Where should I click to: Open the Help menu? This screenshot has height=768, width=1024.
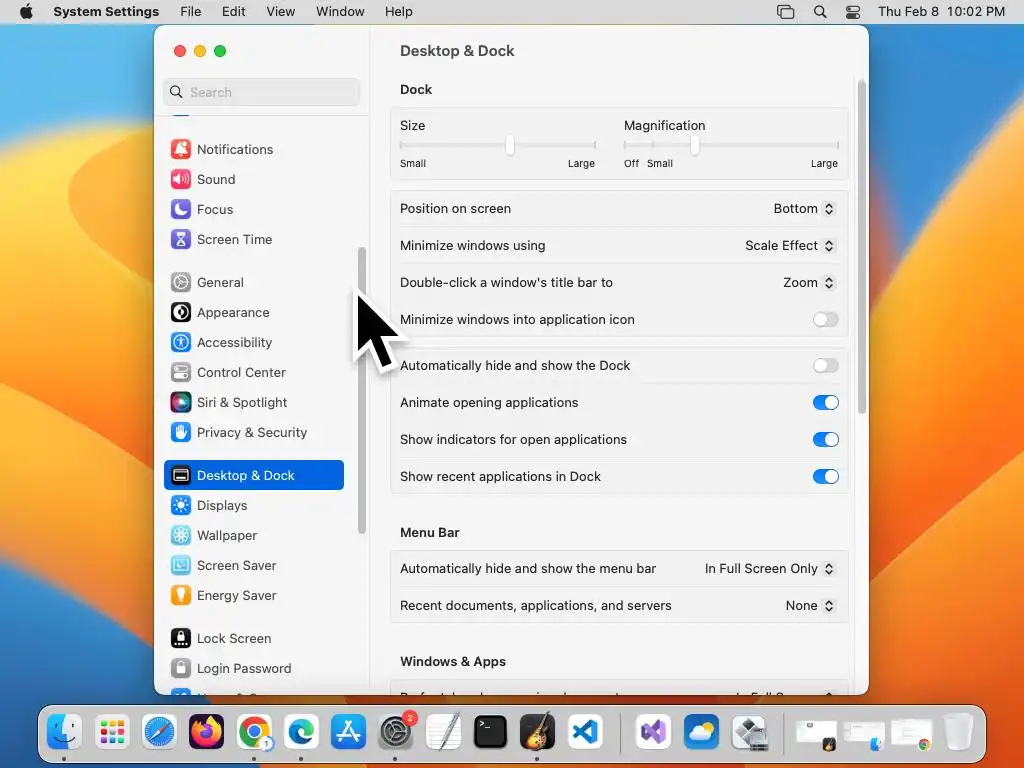coord(398,12)
